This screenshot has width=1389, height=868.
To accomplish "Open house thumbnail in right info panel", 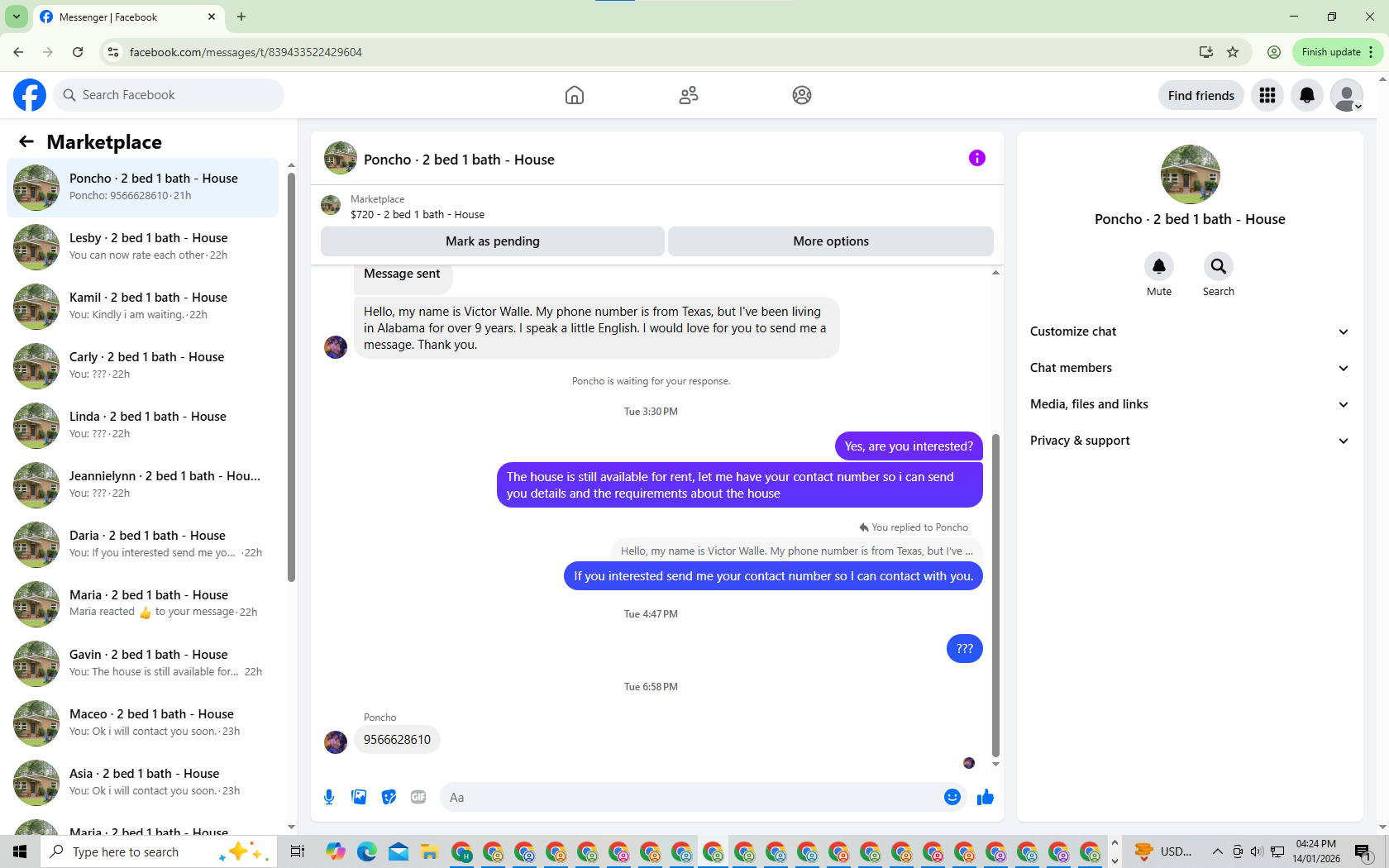I will [x=1190, y=174].
